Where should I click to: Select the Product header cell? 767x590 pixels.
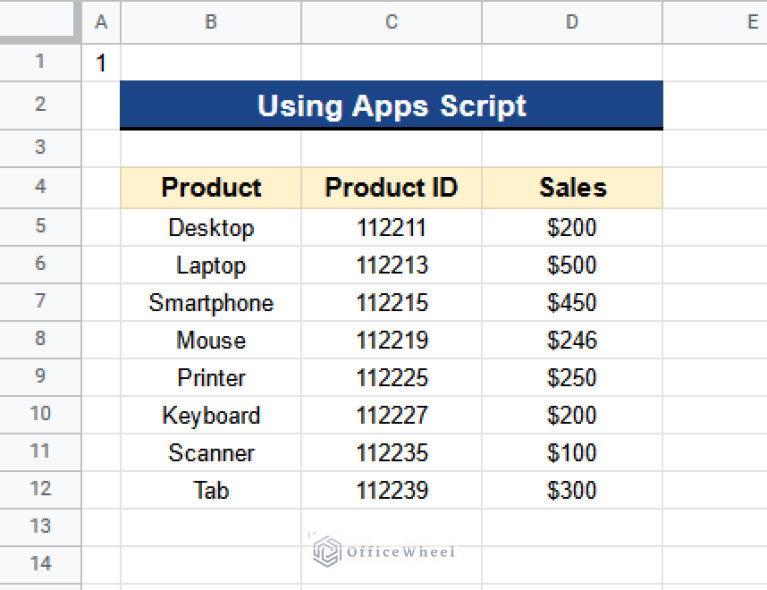[211, 188]
